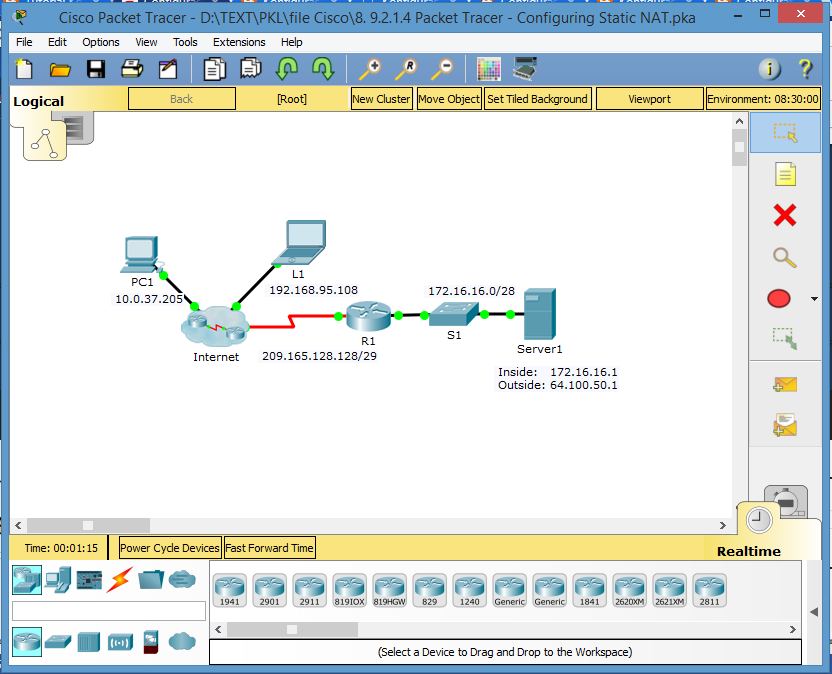Select the 1841 router model
Image resolution: width=832 pixels, height=674 pixels.
[589, 590]
